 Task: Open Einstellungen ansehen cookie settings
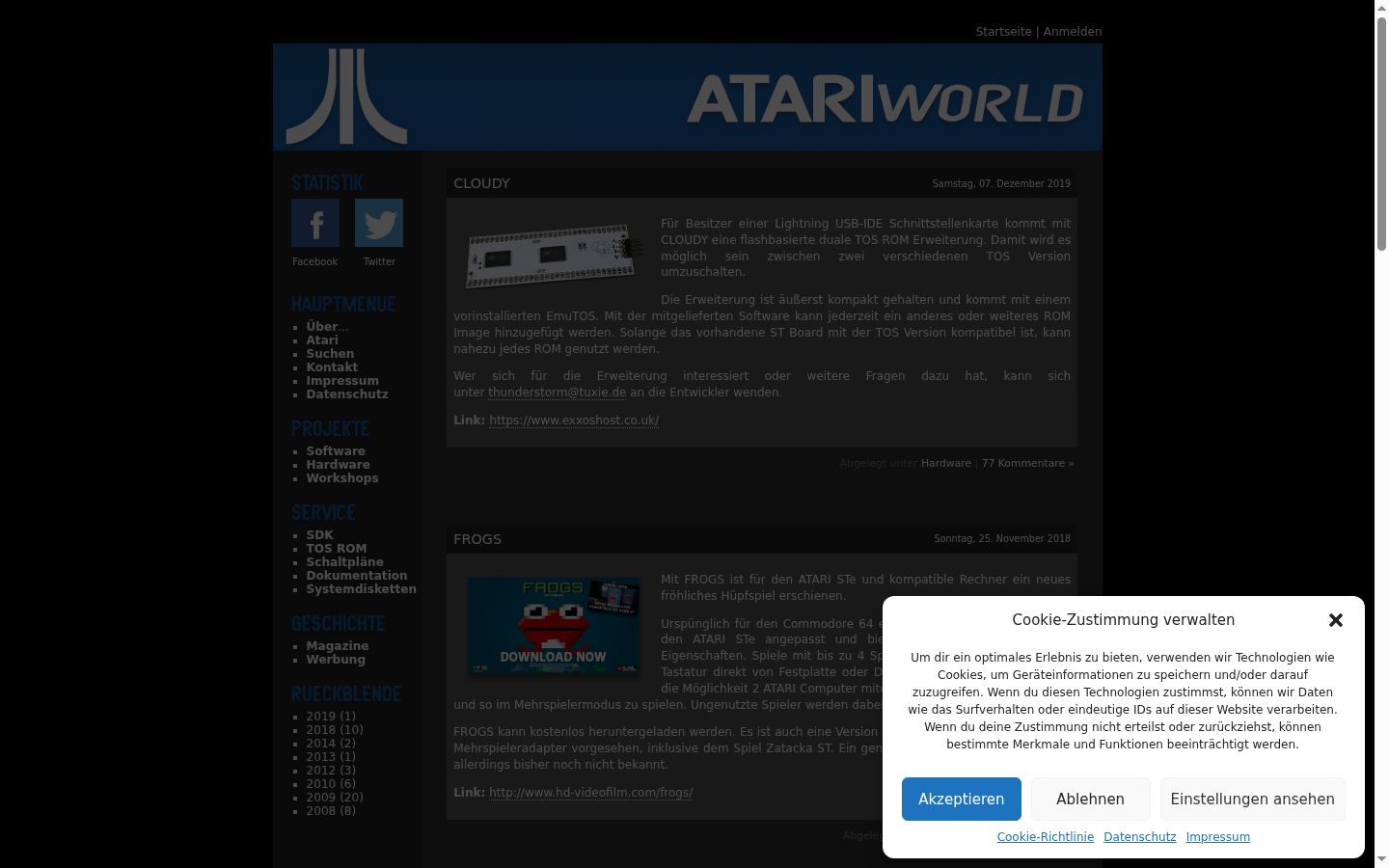1252,799
